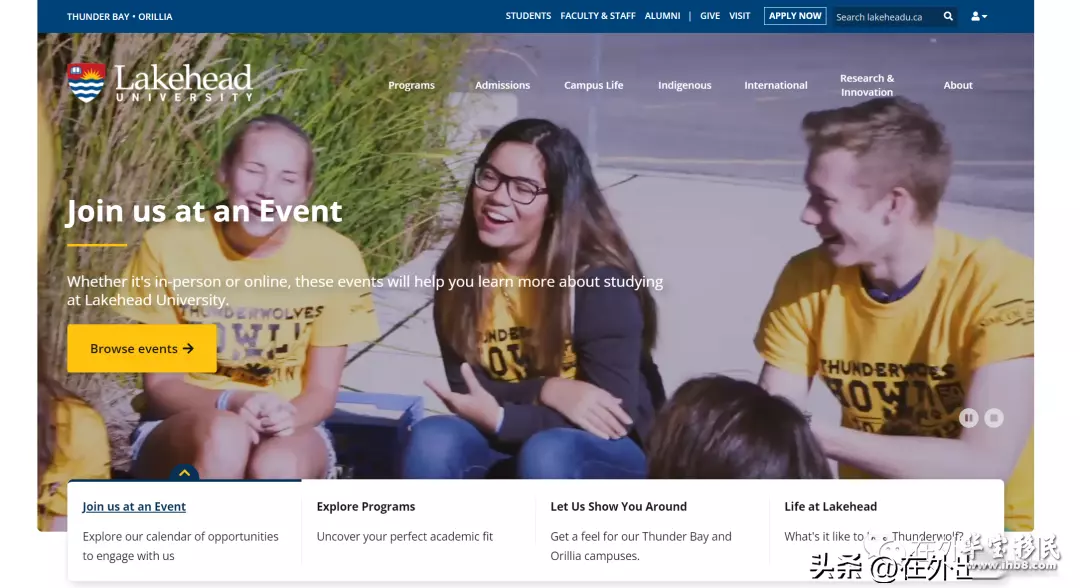
Task: Open the Indigenous menu
Action: (685, 85)
